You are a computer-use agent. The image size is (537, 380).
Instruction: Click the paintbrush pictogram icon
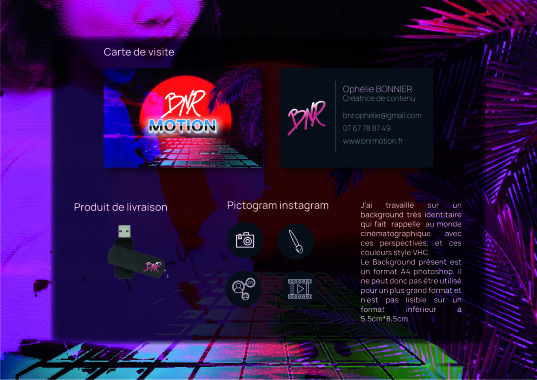click(x=296, y=241)
